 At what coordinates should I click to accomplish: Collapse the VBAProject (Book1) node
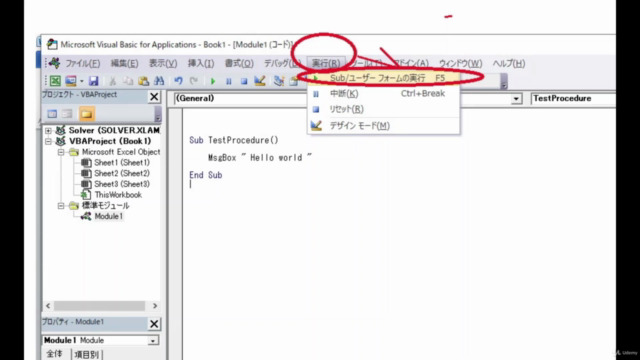pyautogui.click(x=48, y=141)
